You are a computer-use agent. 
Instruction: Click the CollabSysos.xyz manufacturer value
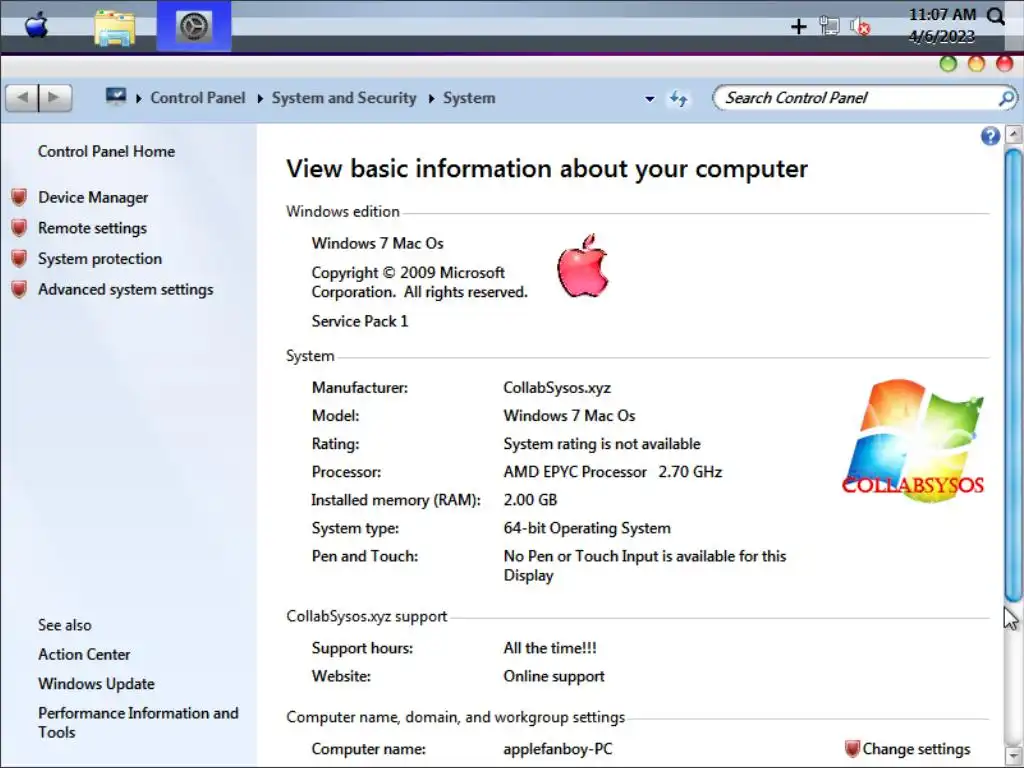[557, 388]
